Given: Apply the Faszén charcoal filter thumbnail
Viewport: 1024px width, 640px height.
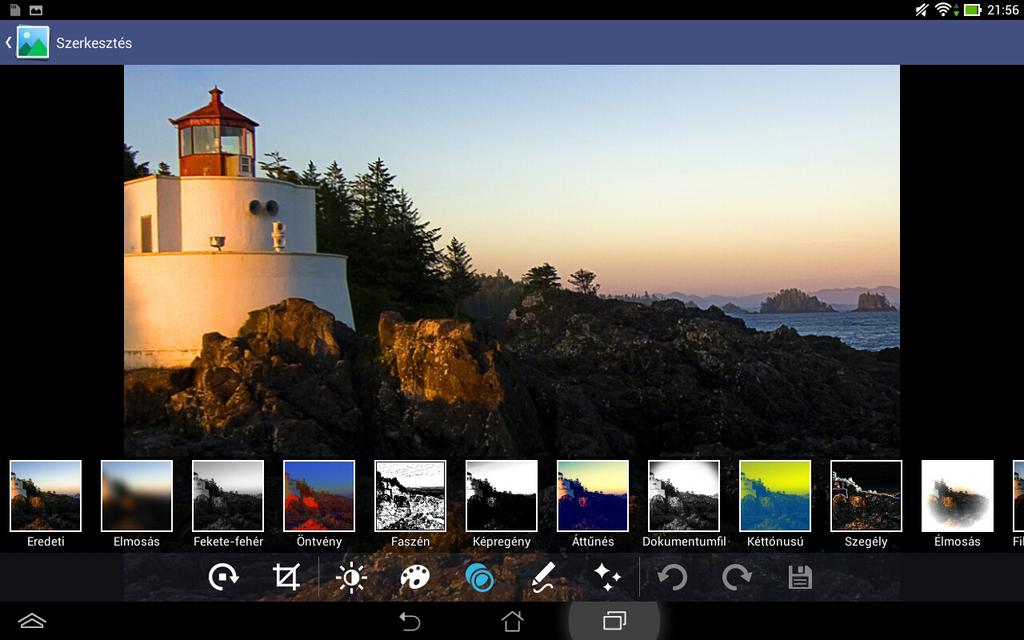Looking at the screenshot, I should pos(410,496).
